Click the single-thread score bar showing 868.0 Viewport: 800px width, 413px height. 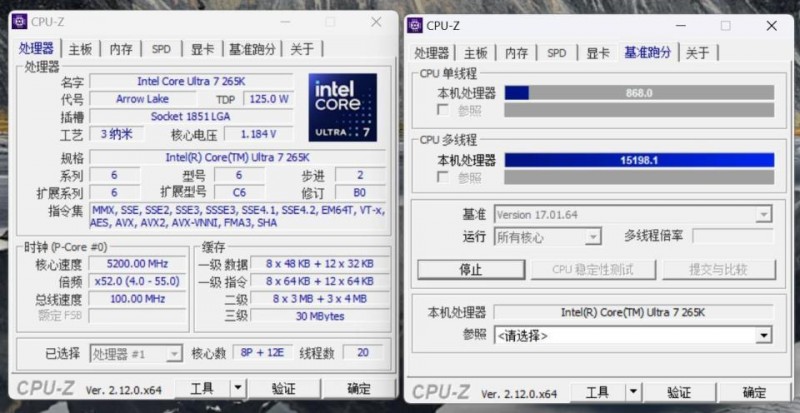click(639, 93)
